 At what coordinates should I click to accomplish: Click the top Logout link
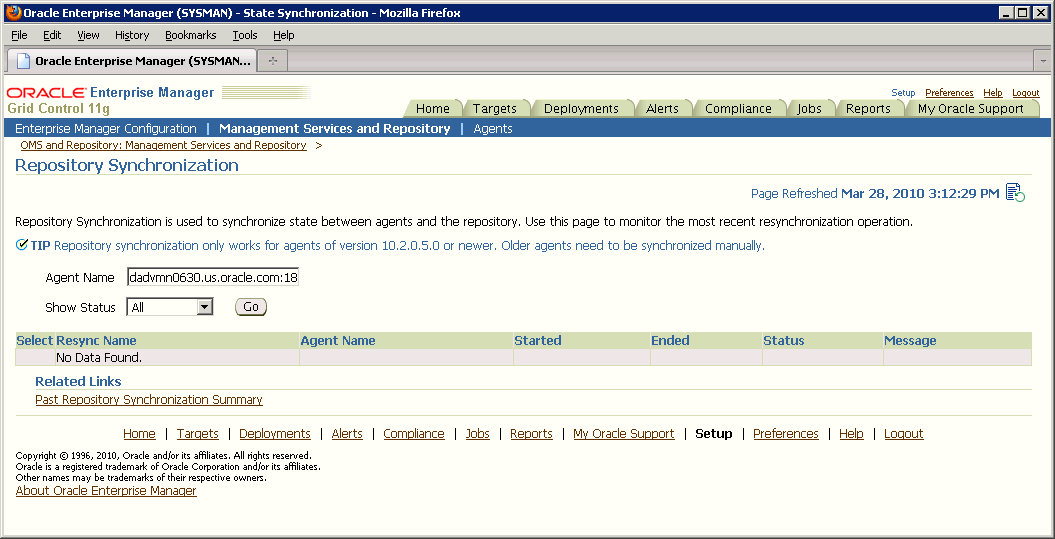click(1025, 93)
